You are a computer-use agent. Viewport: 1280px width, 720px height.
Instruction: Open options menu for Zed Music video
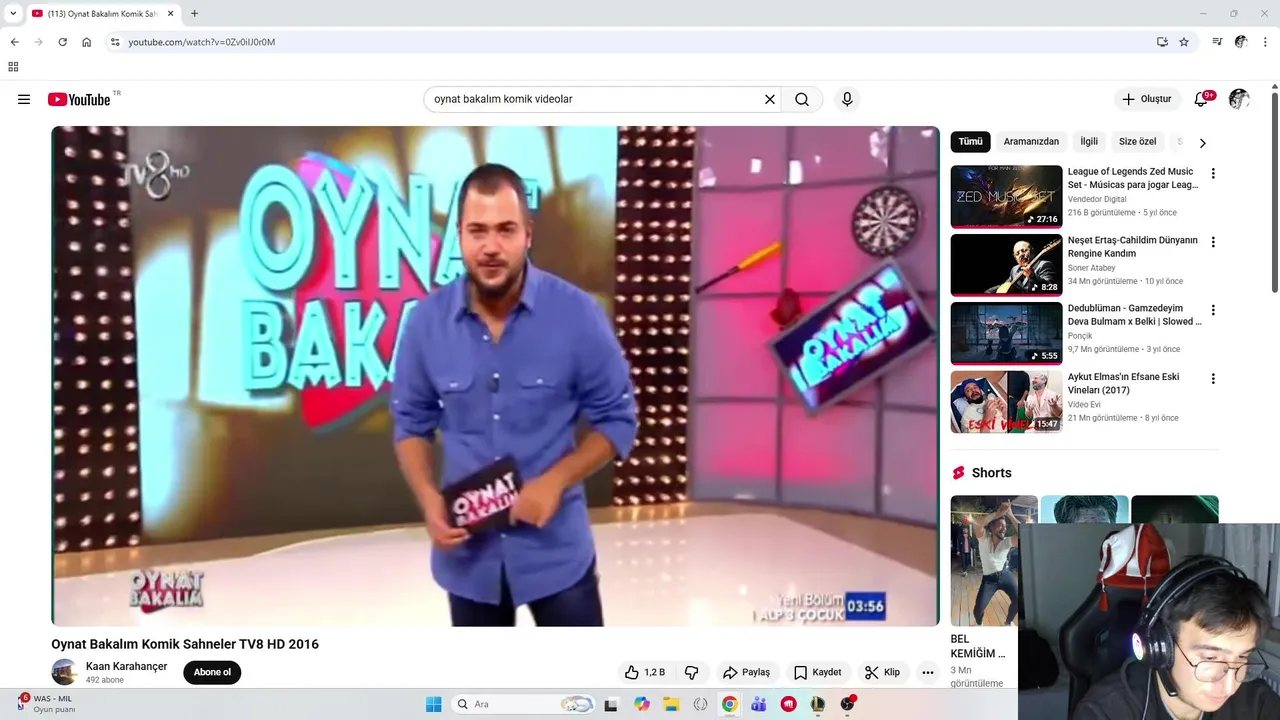coord(1213,173)
